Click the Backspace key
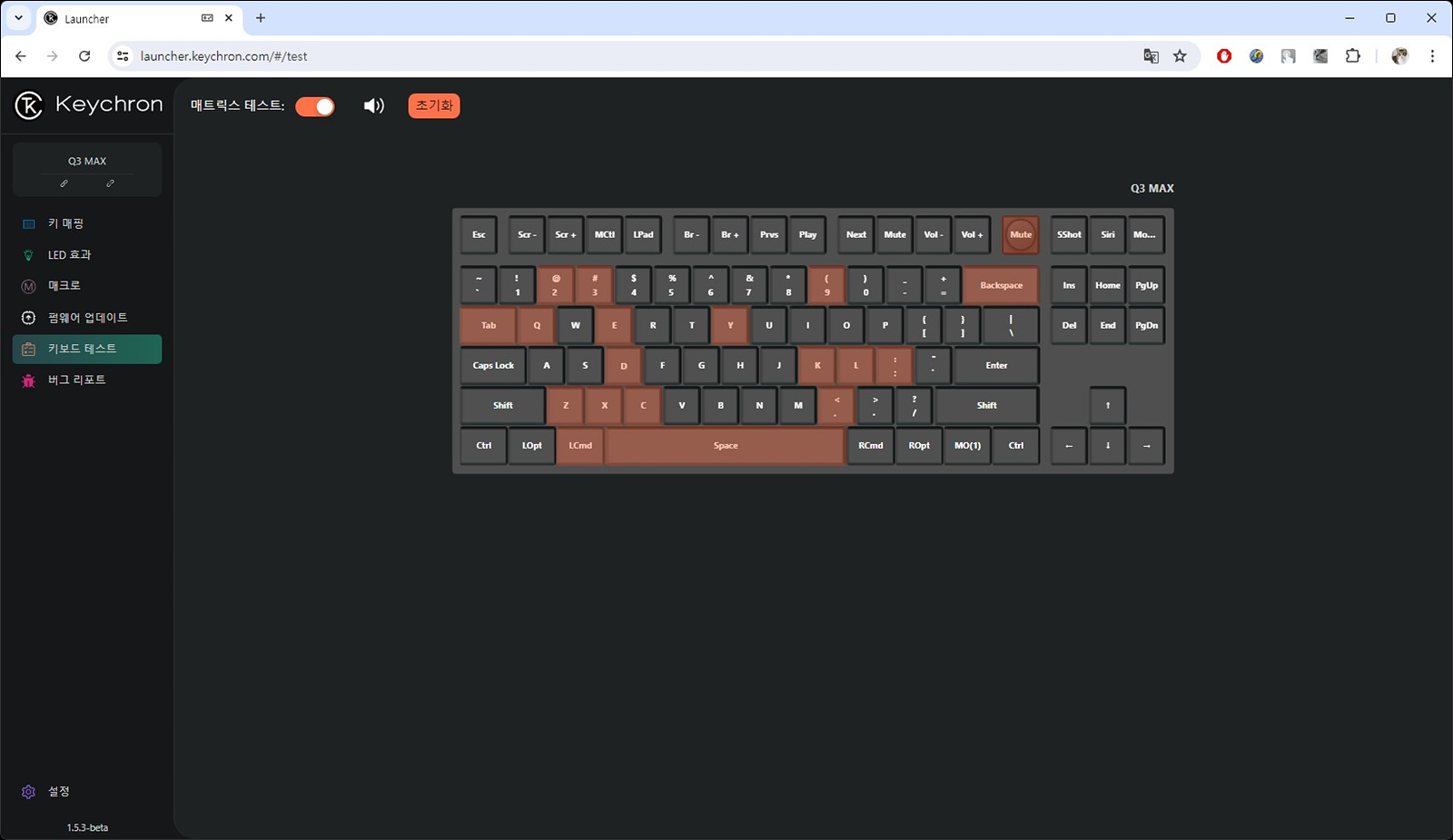1453x840 pixels. (1001, 285)
